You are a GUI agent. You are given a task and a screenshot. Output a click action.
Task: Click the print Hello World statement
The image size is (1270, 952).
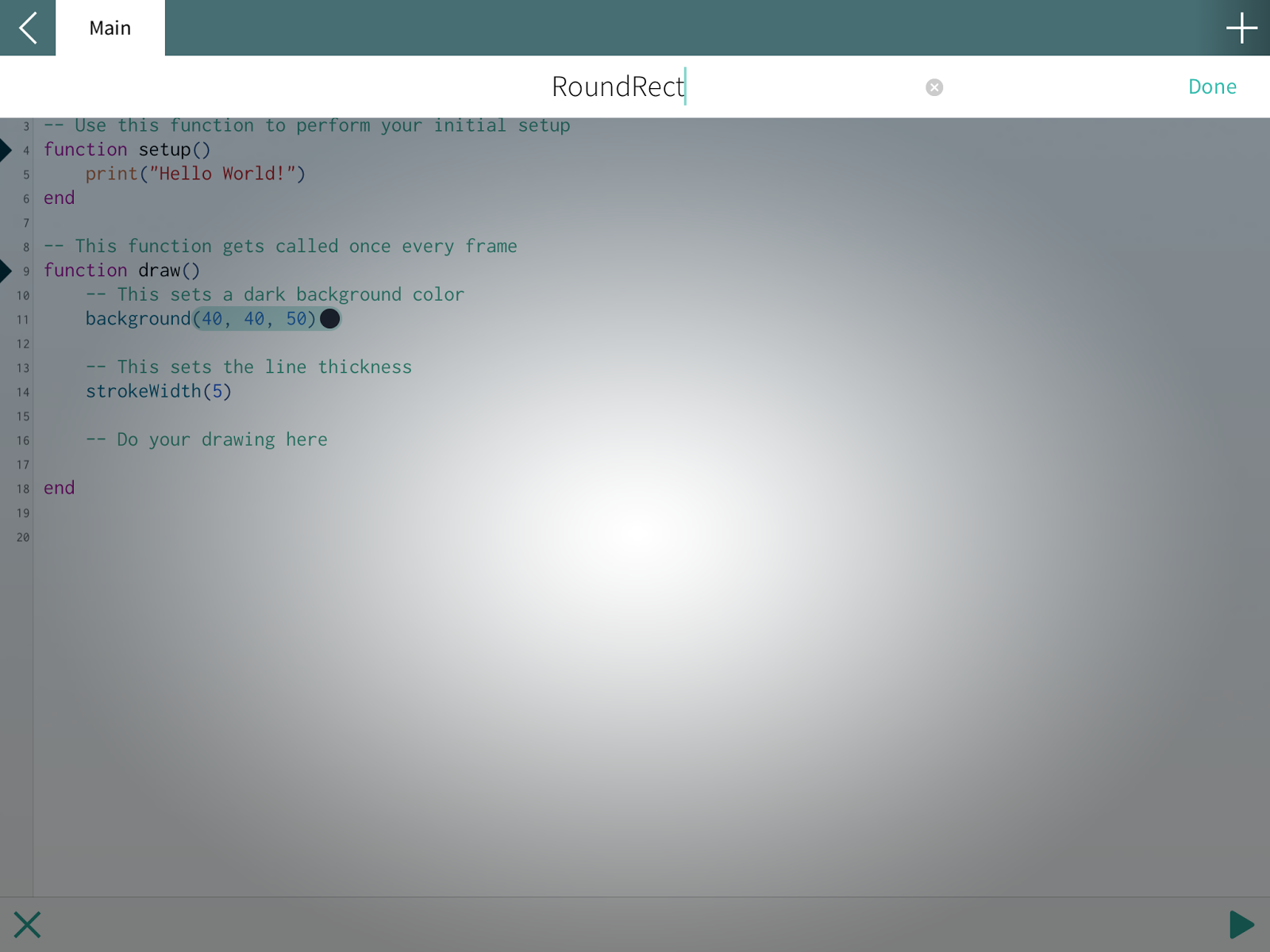coord(198,174)
